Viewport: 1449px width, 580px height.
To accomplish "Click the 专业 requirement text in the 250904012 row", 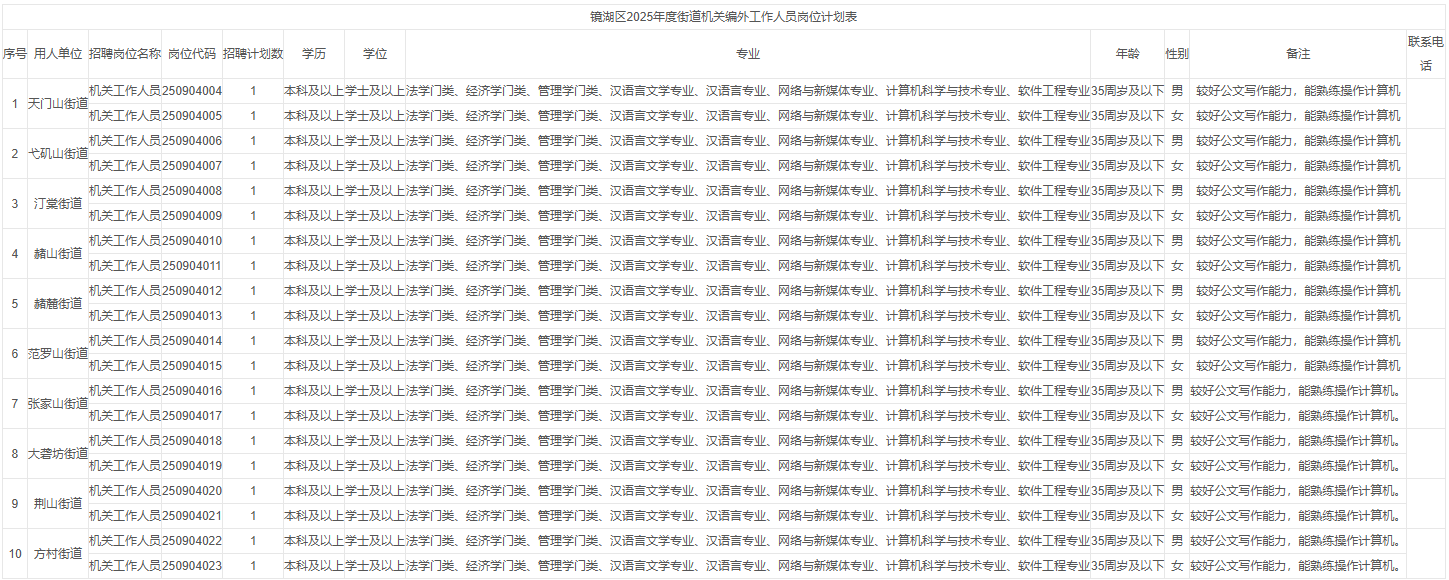I will click(748, 290).
